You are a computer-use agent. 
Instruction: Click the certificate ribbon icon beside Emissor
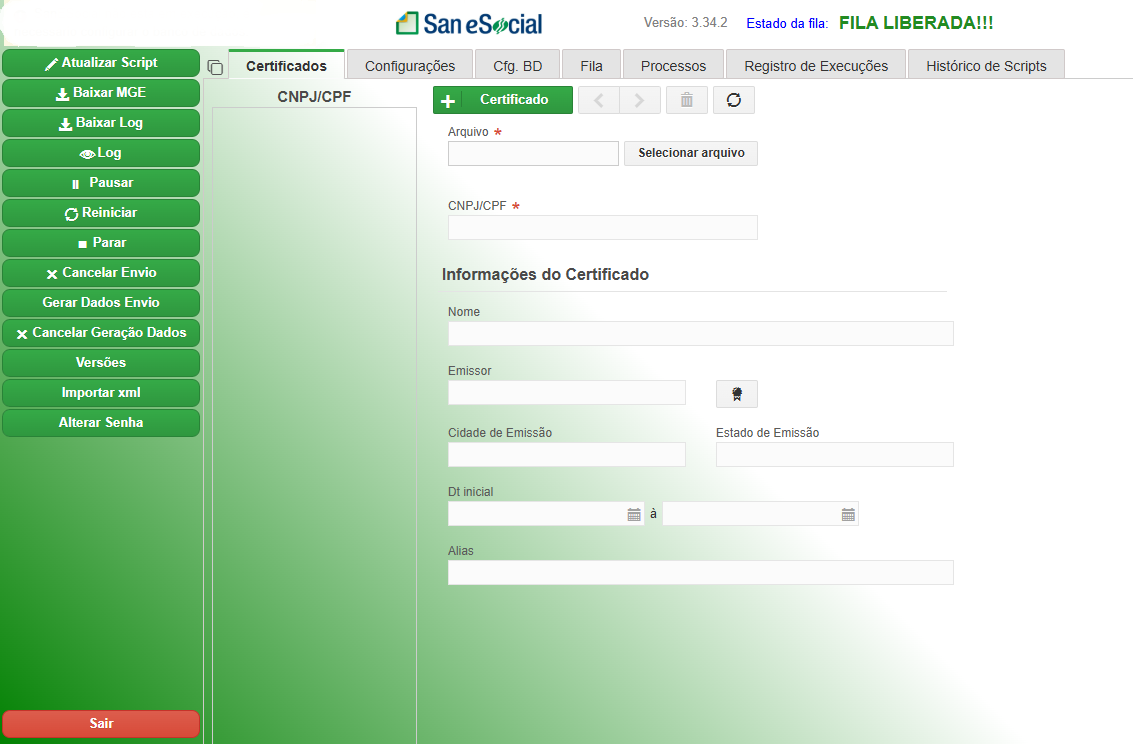pyautogui.click(x=736, y=394)
